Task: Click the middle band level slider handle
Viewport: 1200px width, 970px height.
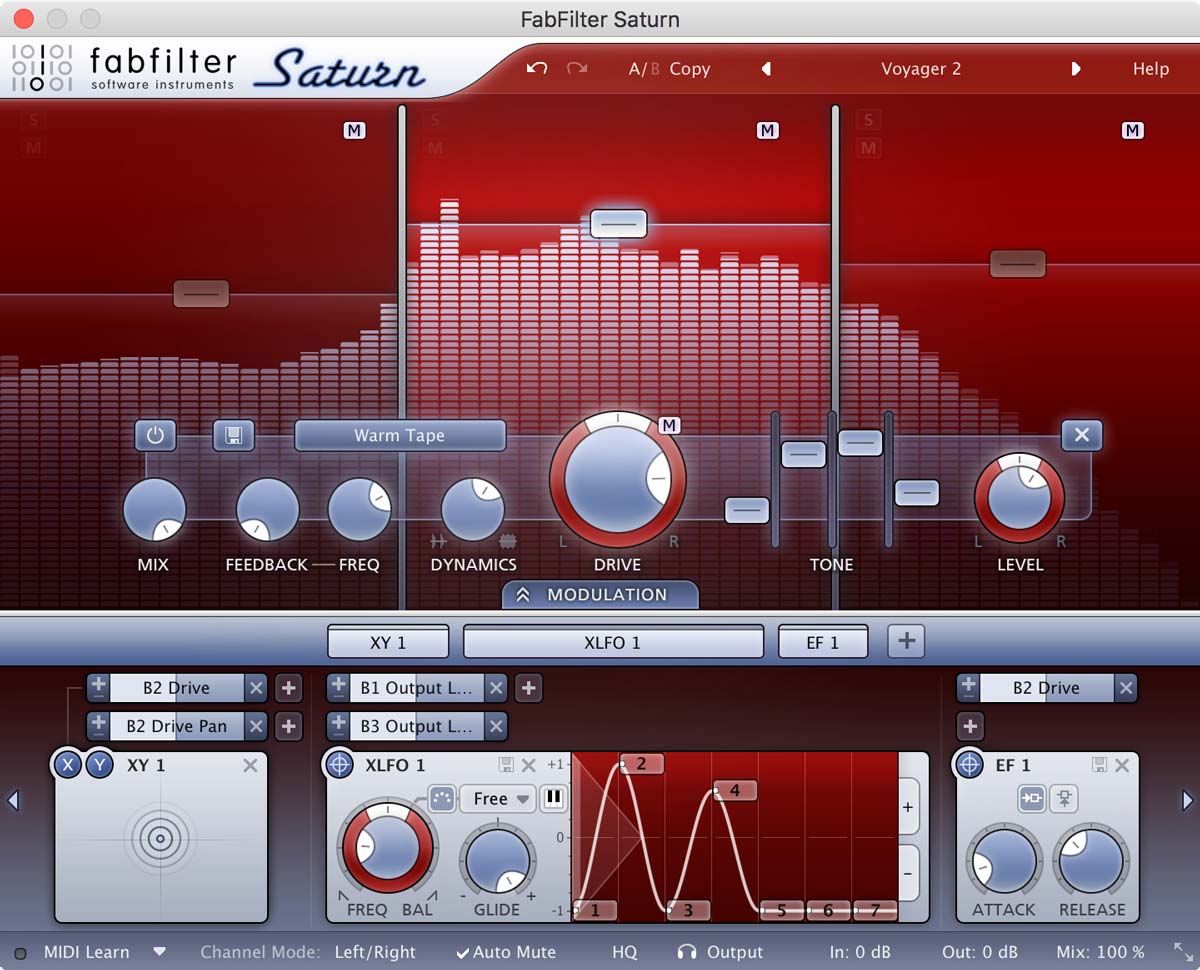Action: click(x=618, y=223)
